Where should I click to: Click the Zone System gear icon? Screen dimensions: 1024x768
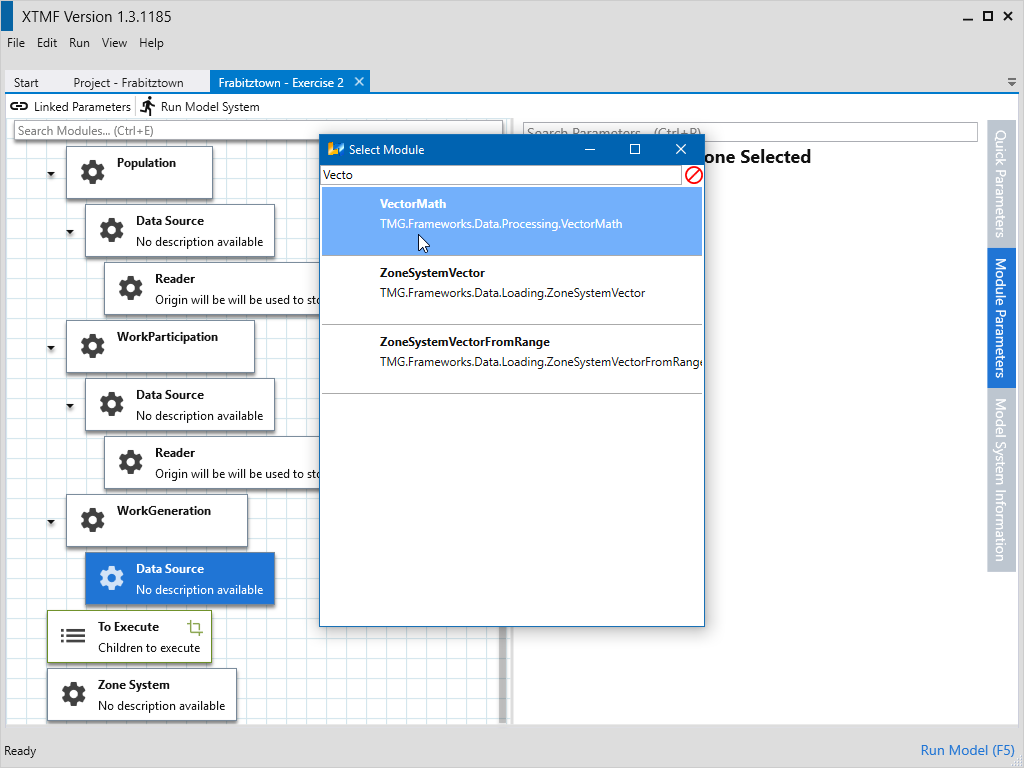73,694
